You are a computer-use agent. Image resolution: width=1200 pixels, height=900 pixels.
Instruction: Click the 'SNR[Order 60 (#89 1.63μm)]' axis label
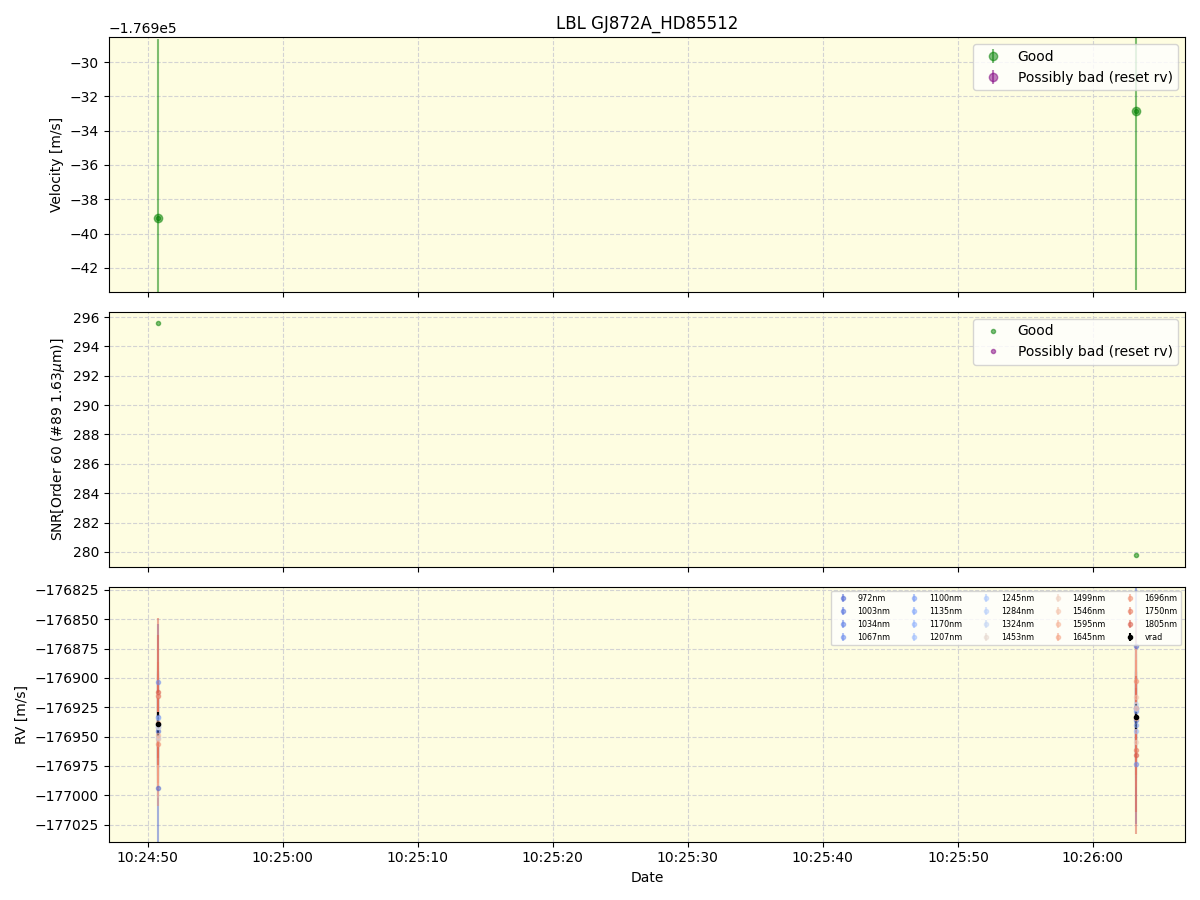57,439
